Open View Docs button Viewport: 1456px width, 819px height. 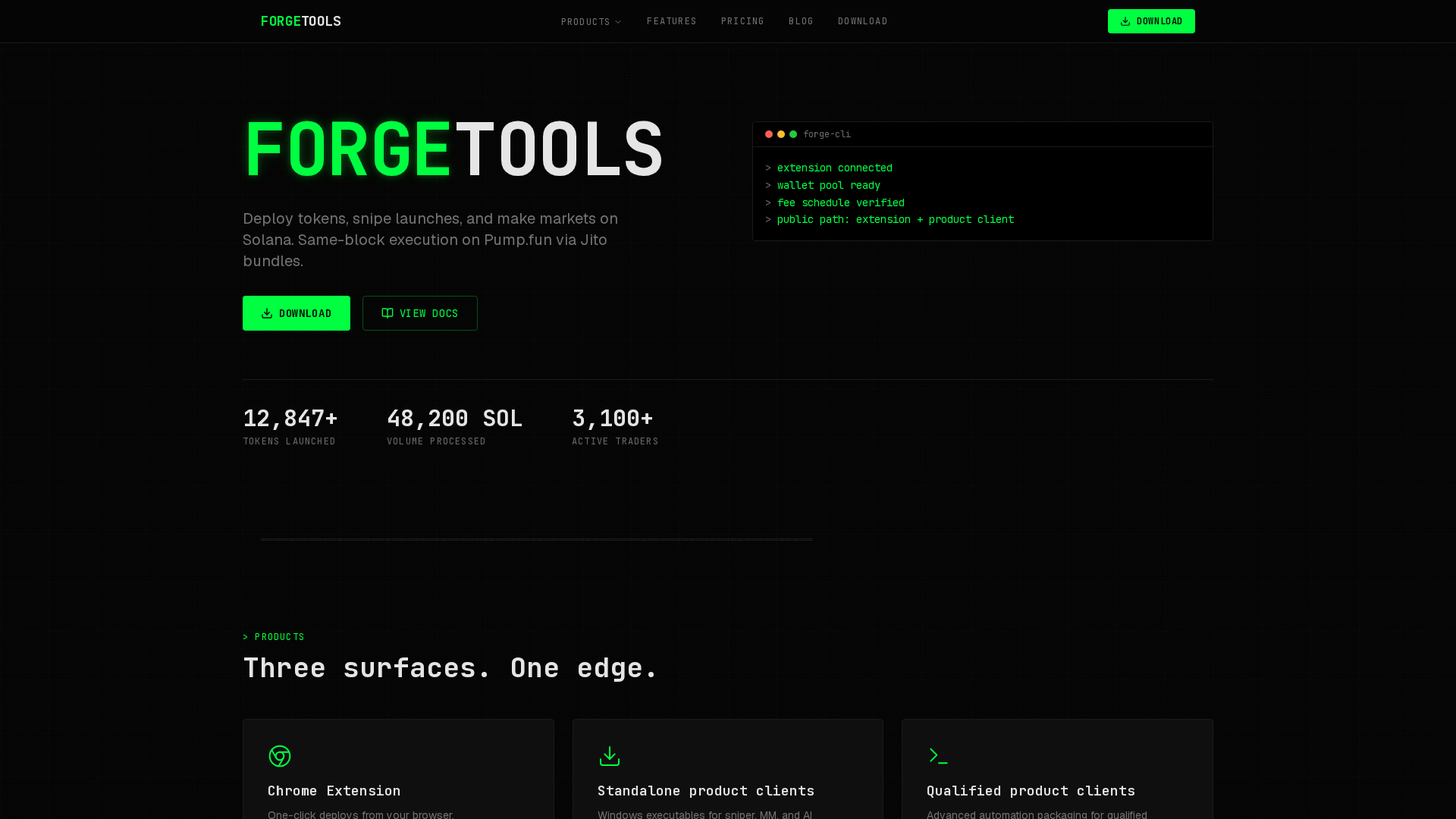[420, 313]
